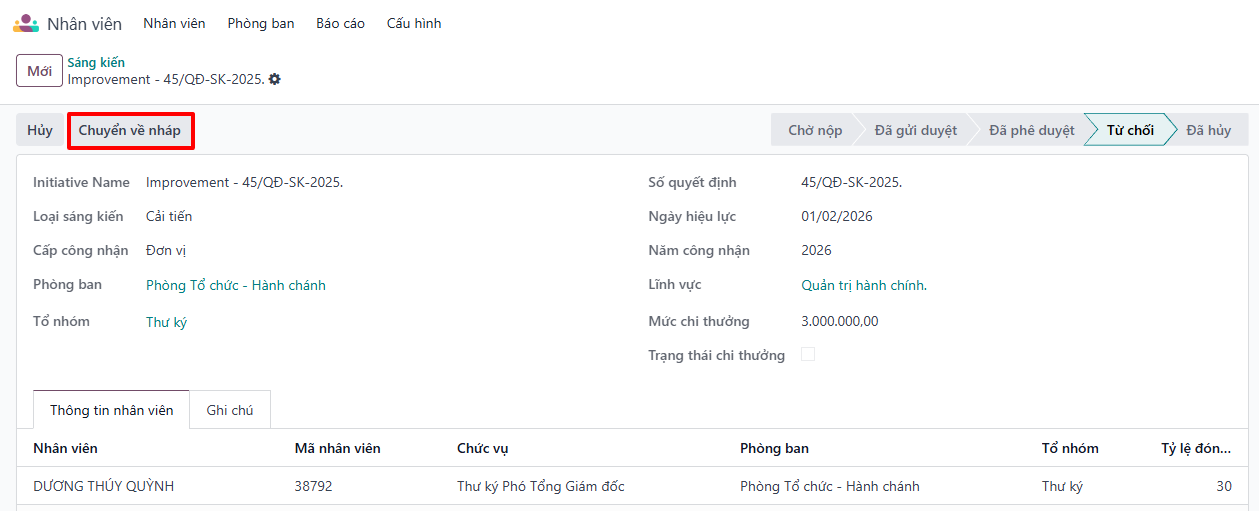Click the Cấp công nhận value Đơn vị

166,250
